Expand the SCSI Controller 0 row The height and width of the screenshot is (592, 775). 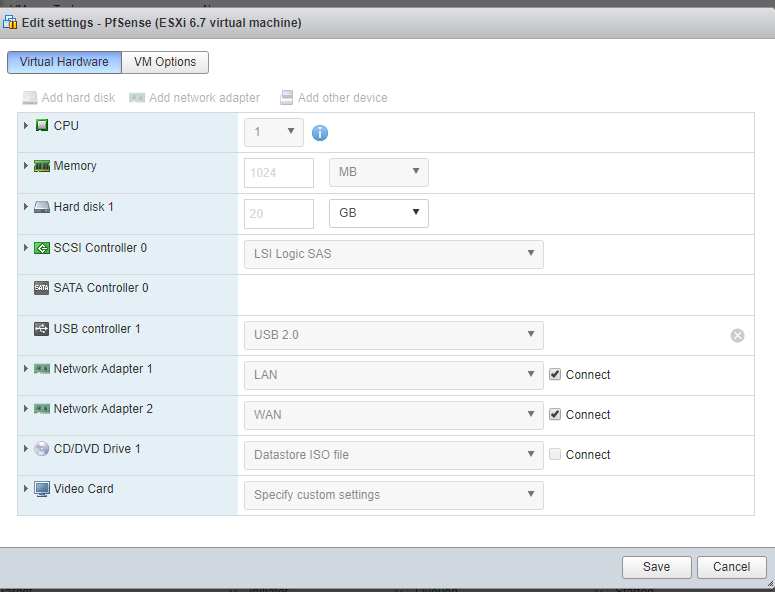click(26, 248)
